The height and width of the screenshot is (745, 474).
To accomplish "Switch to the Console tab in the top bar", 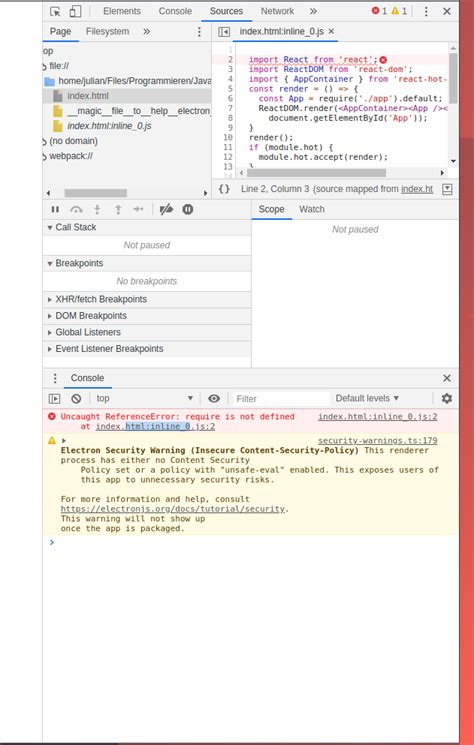I will click(175, 11).
